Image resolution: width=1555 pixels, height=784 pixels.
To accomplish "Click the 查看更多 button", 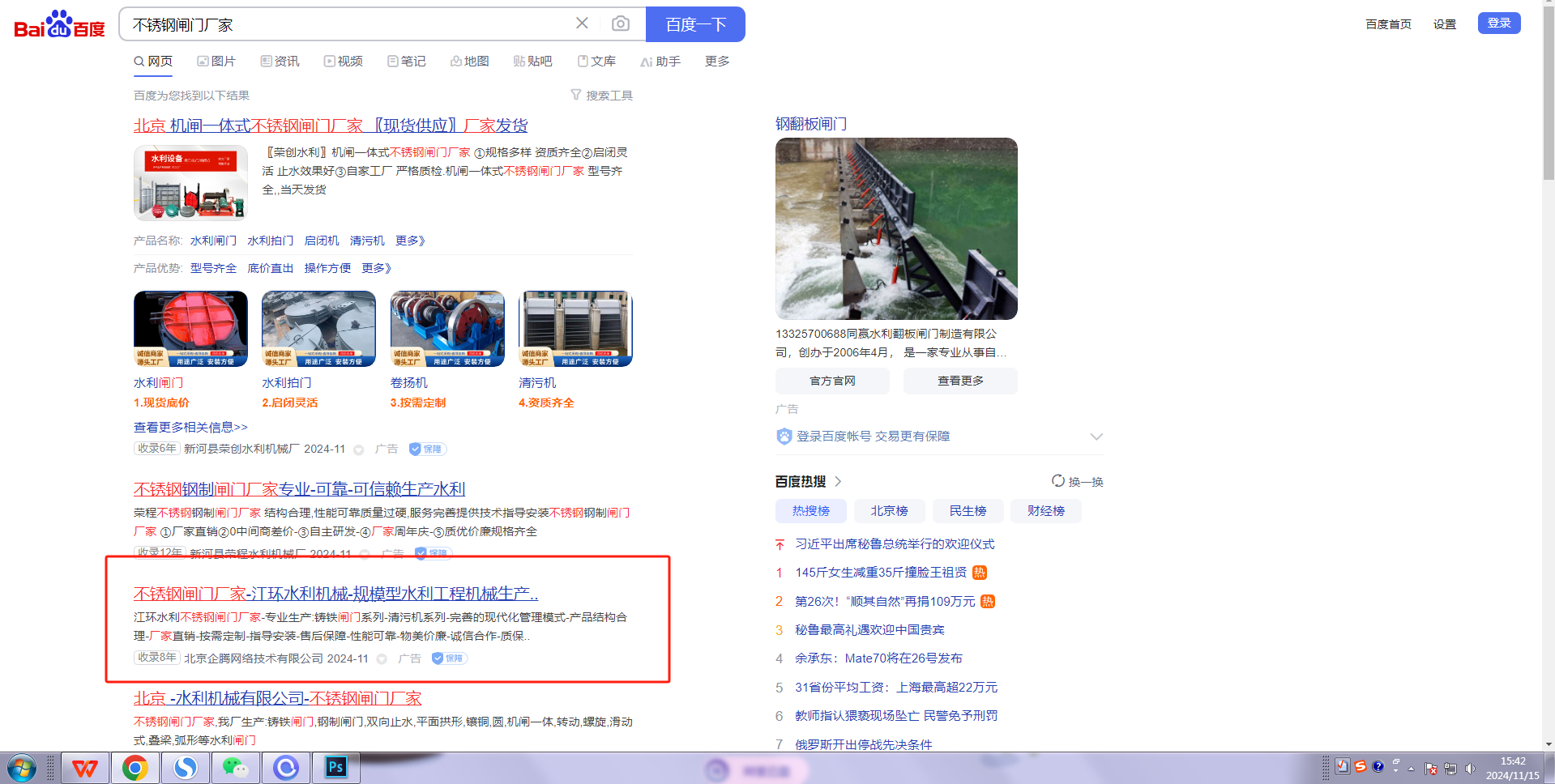I will coord(960,381).
